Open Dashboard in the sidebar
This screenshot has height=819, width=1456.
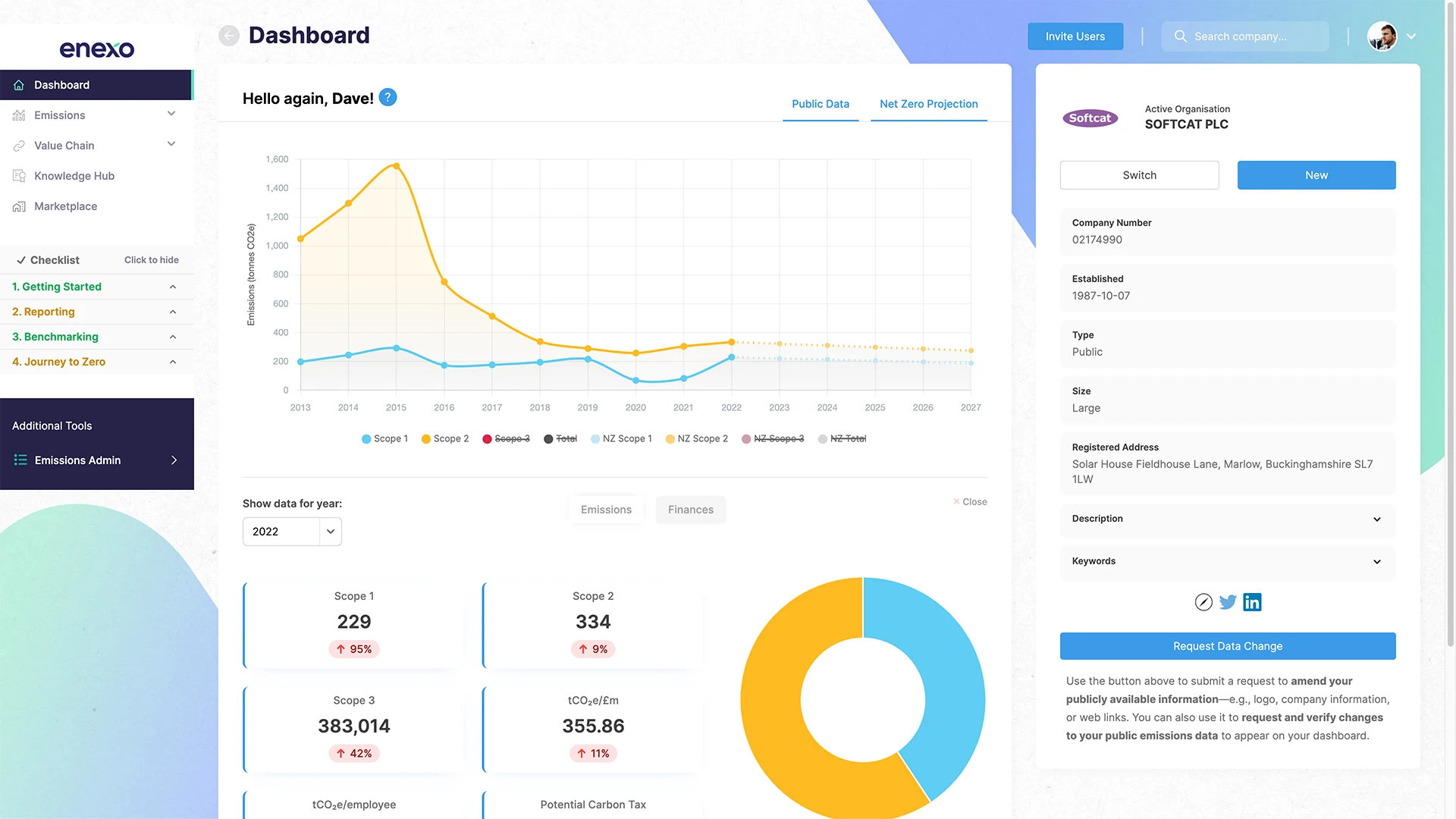pos(96,85)
